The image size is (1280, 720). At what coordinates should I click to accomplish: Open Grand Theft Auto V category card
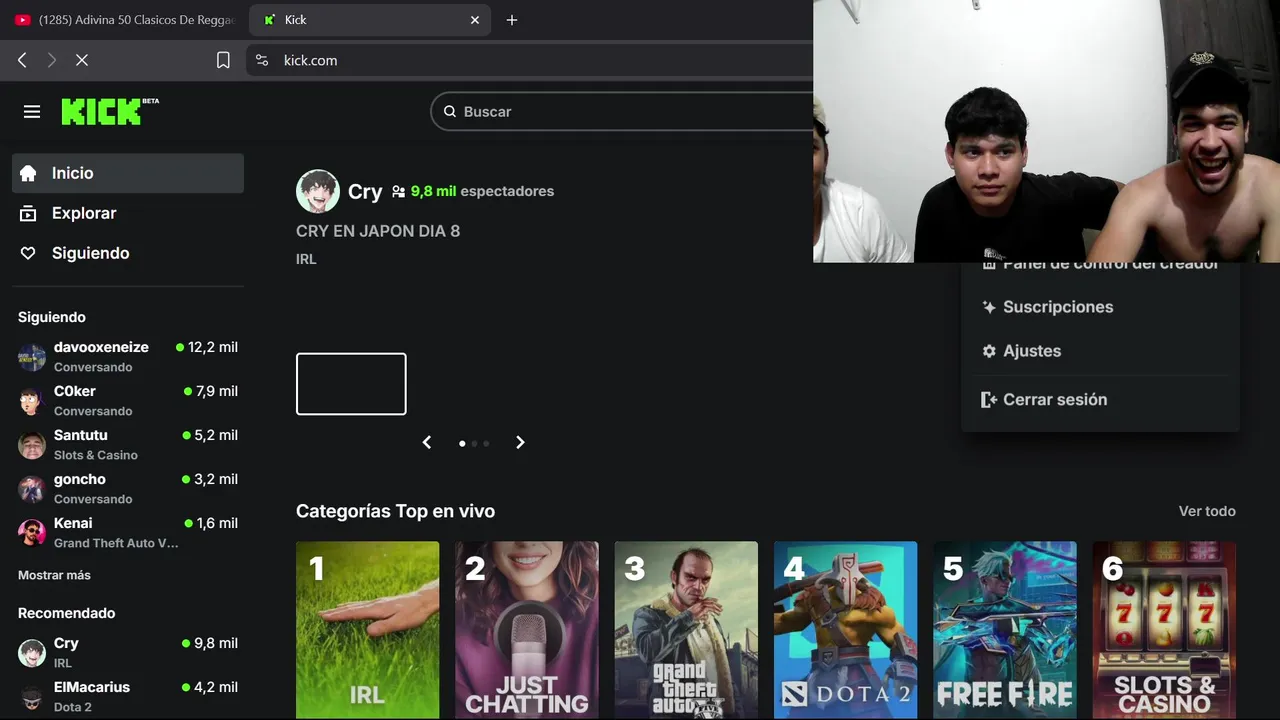[x=686, y=630]
